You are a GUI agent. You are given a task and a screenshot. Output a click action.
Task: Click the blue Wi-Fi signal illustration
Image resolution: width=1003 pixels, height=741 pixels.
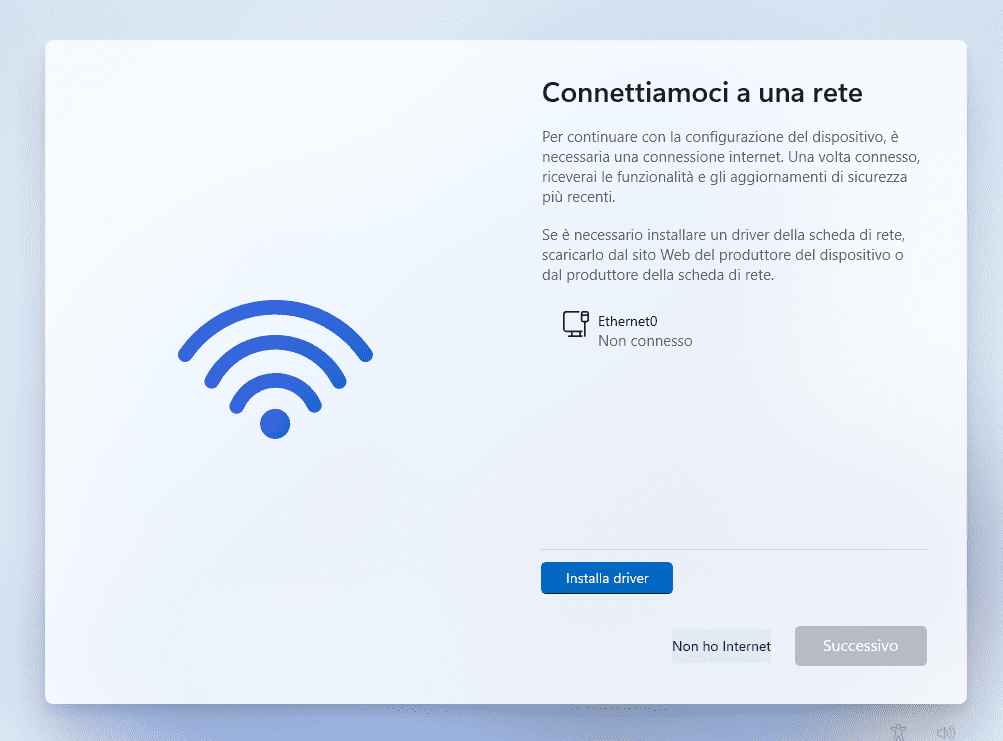point(275,369)
